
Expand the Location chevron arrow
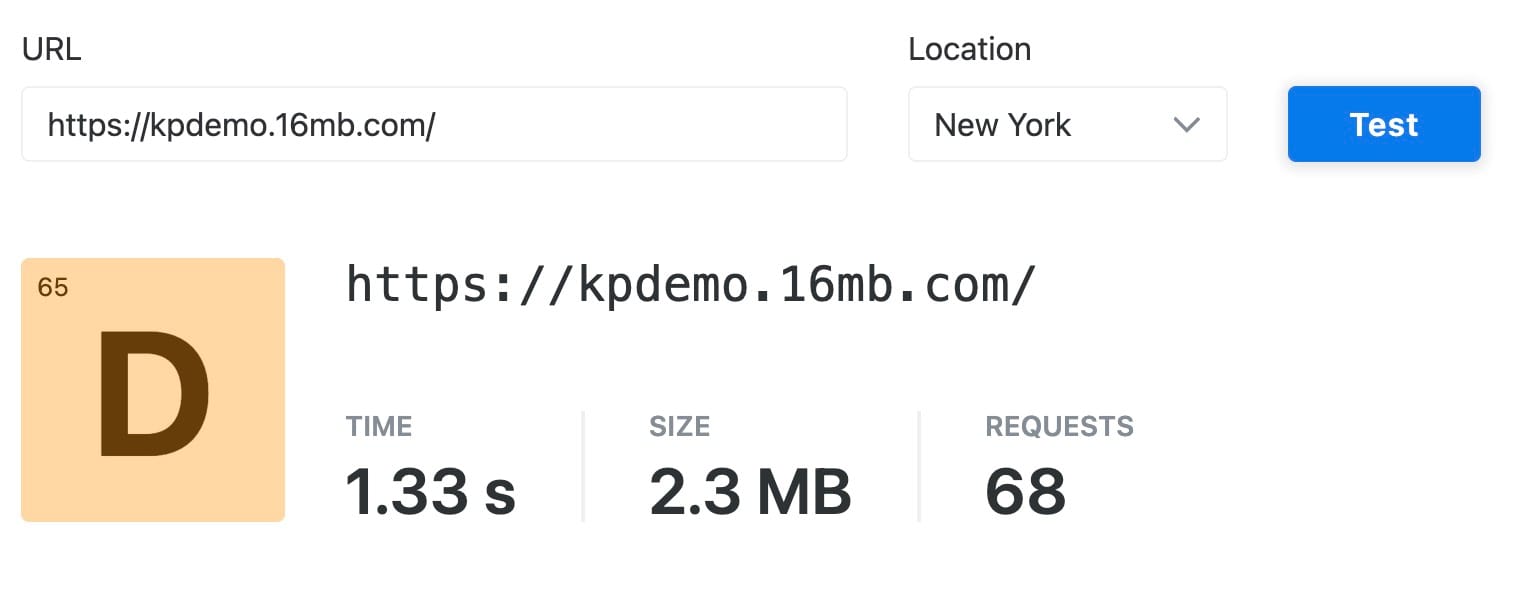click(x=1186, y=125)
